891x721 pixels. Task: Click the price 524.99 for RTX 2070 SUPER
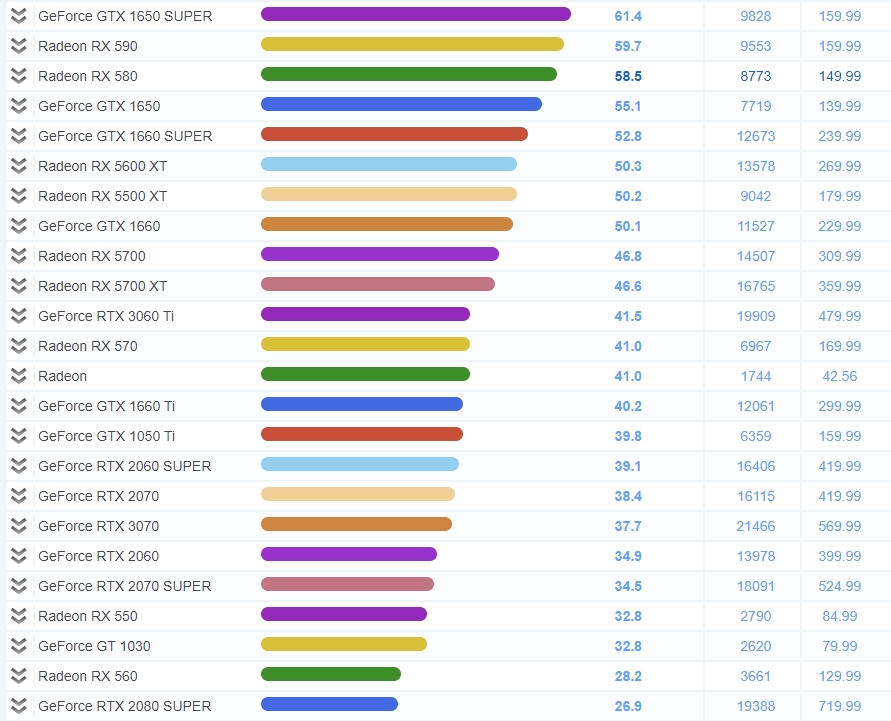tap(840, 586)
